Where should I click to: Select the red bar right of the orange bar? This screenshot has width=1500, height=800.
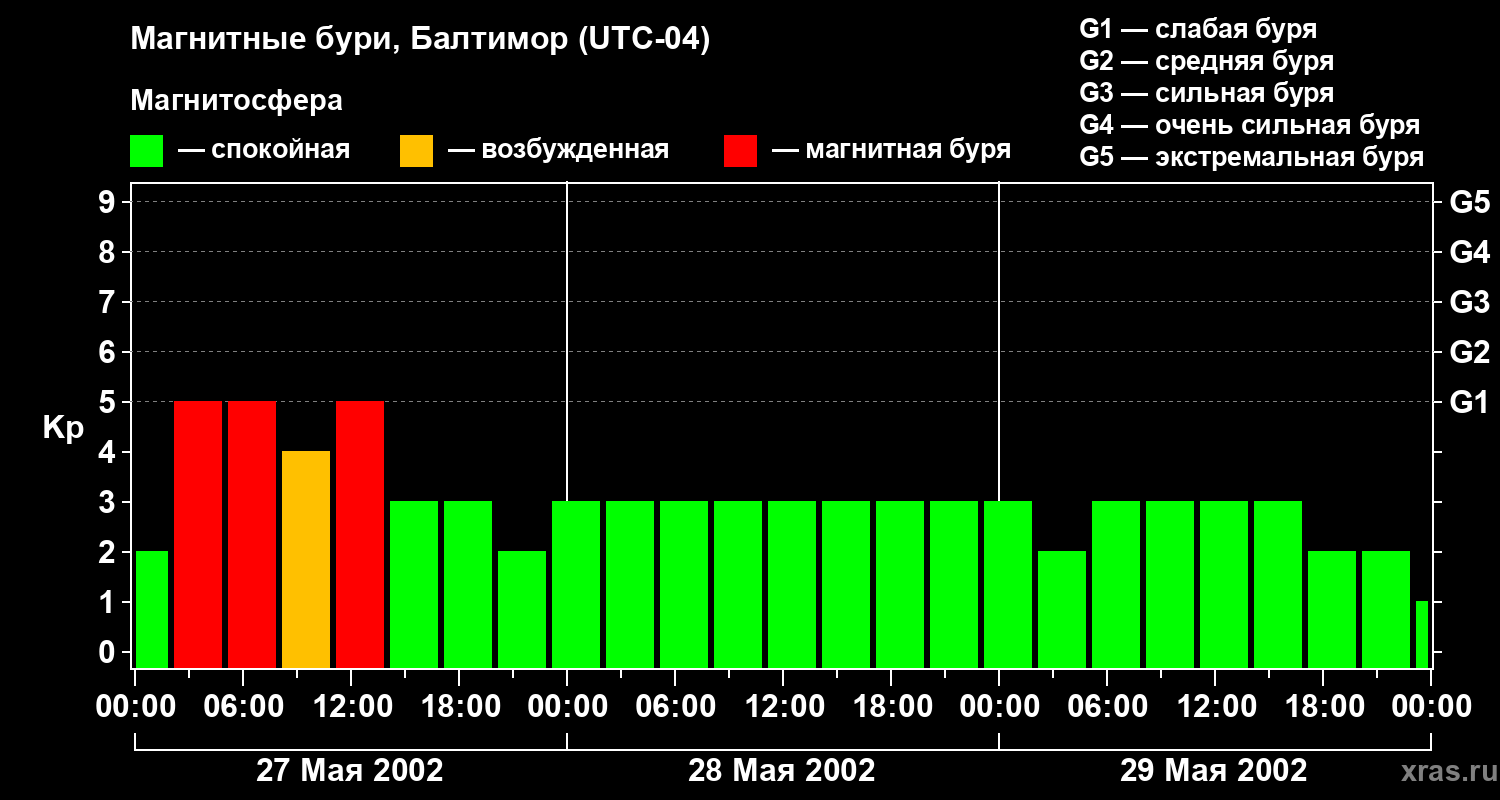[x=360, y=534]
